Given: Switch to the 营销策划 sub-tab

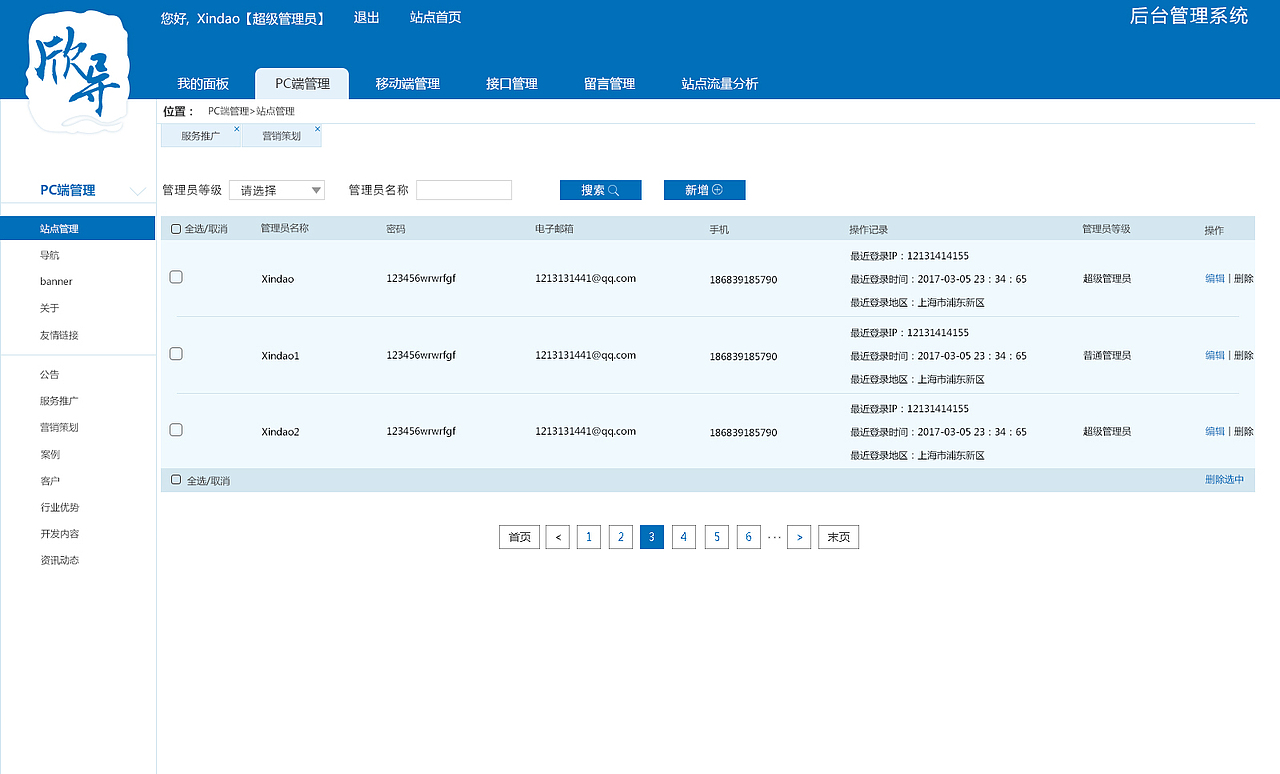Looking at the screenshot, I should [x=281, y=136].
